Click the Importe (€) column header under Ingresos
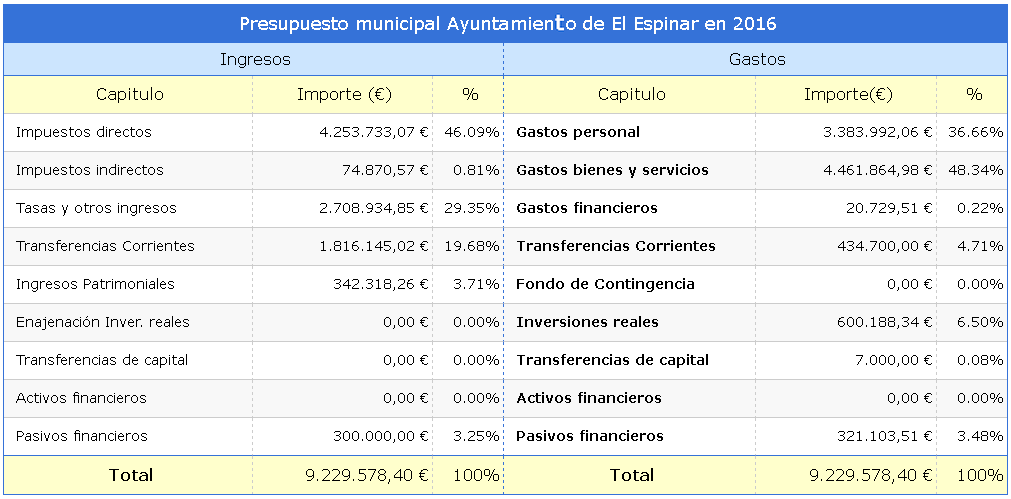Image resolution: width=1011 pixels, height=499 pixels. tap(343, 95)
